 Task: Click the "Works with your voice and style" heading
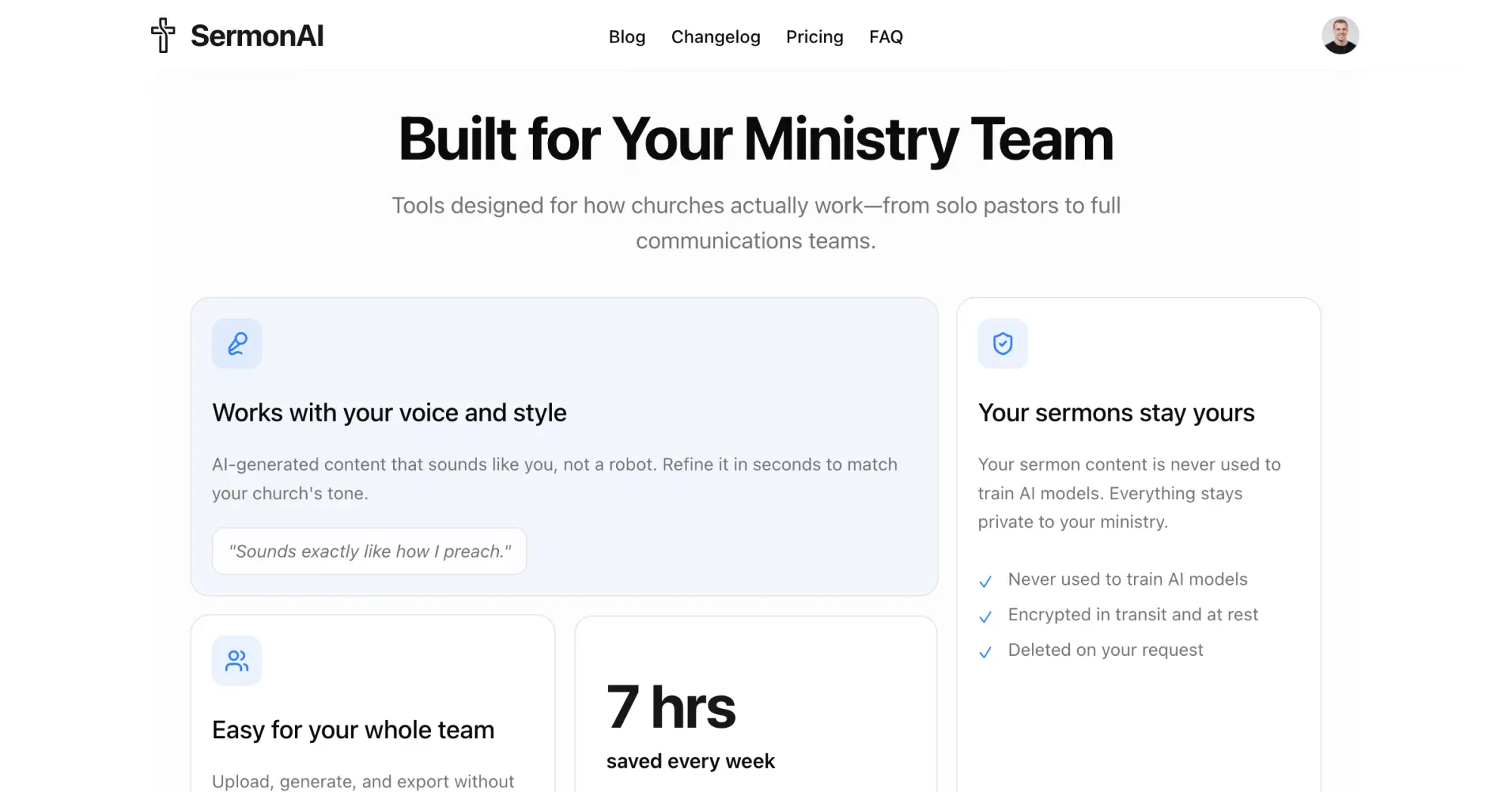point(389,412)
